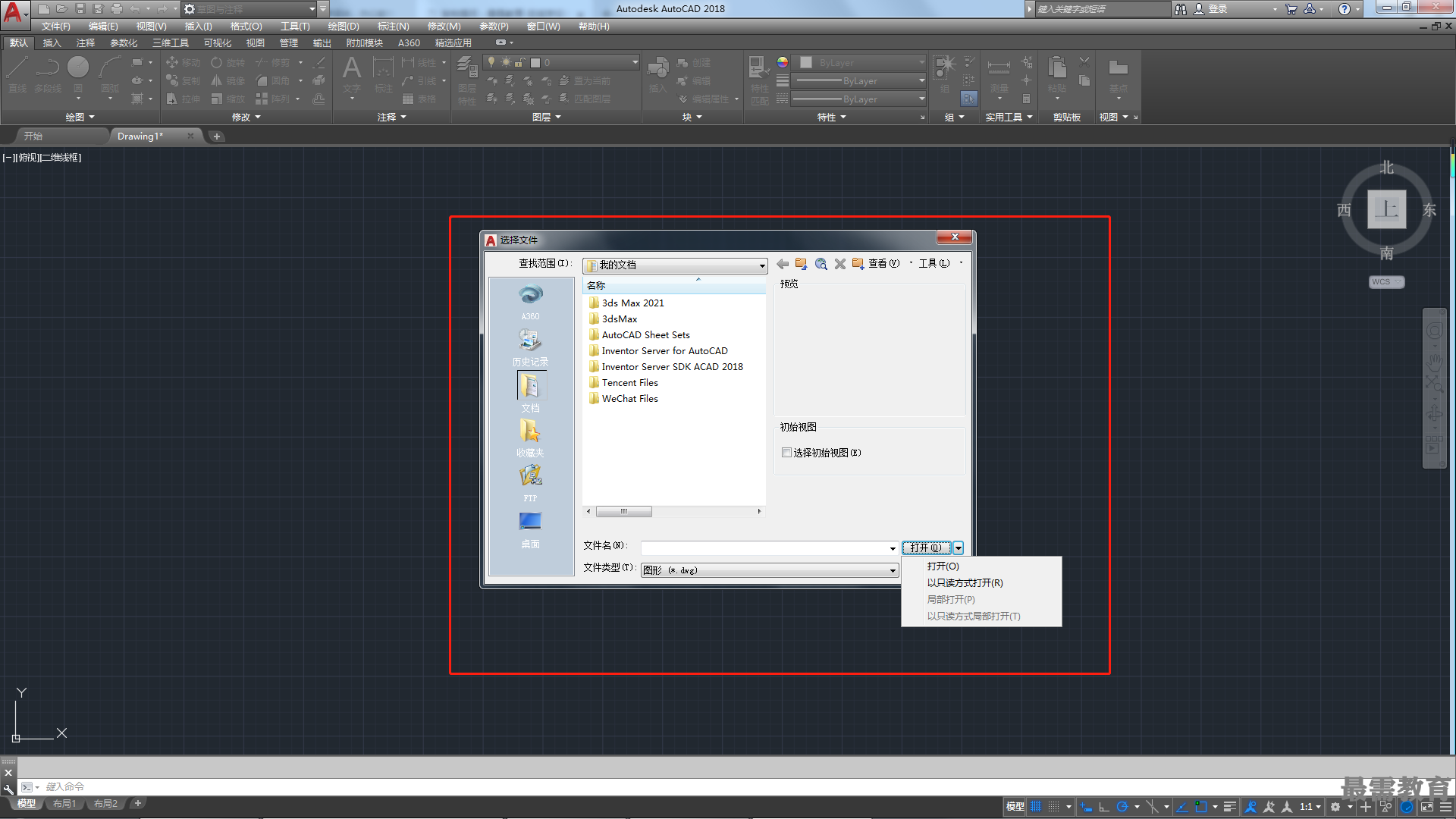
Task: Toggle 2D object snap in the status bar
Action: coord(1200,807)
